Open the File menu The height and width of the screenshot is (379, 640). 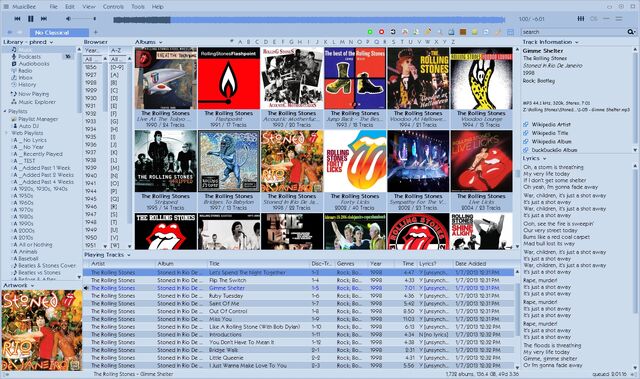[x=53, y=7]
